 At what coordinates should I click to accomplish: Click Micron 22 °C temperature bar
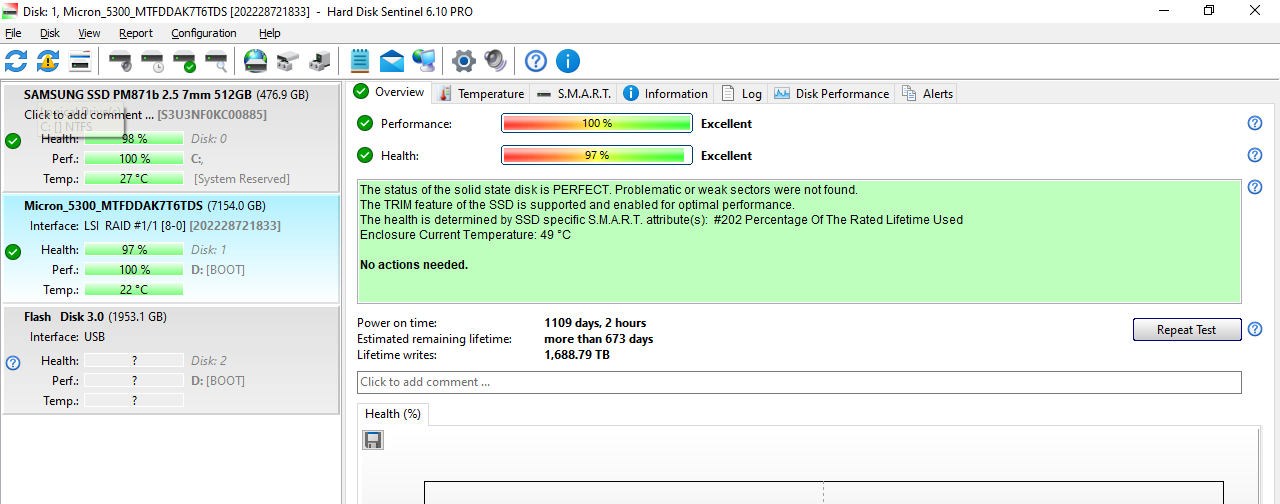[134, 290]
